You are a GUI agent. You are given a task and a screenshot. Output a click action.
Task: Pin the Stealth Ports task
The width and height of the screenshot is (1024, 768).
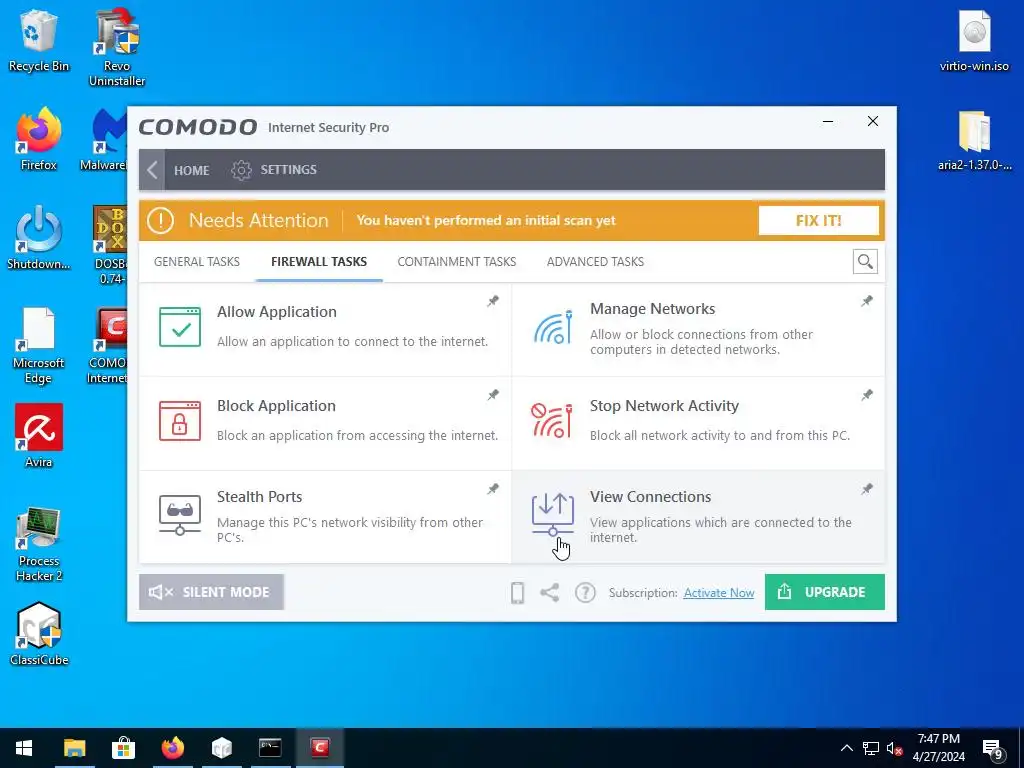point(493,489)
